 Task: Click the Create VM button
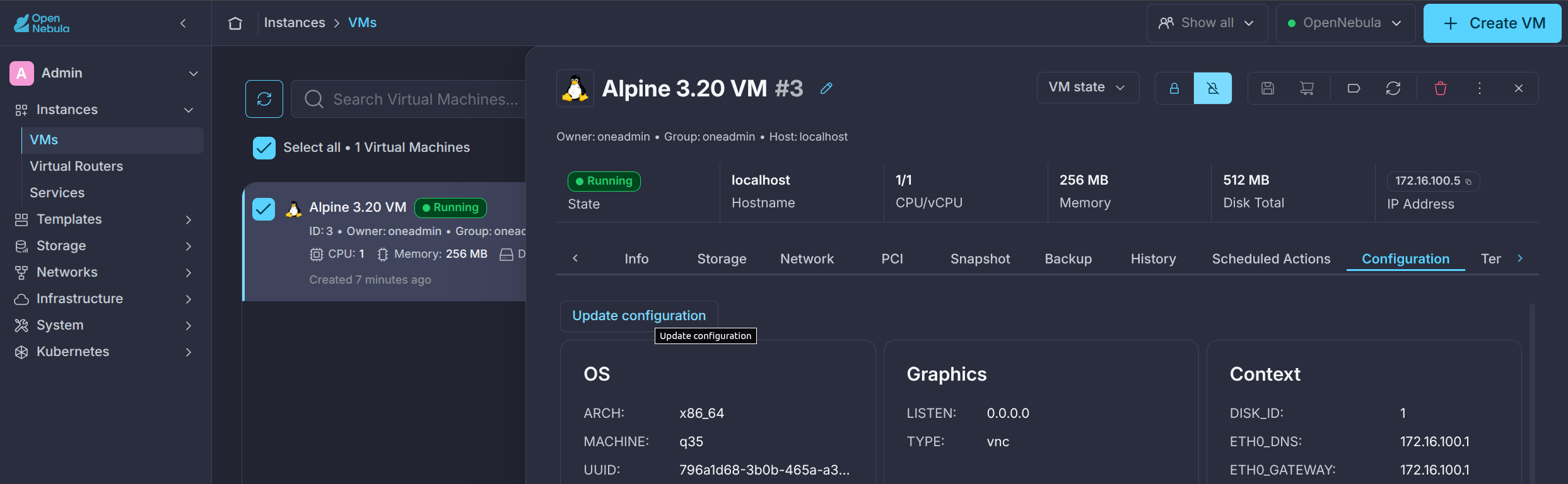1492,23
